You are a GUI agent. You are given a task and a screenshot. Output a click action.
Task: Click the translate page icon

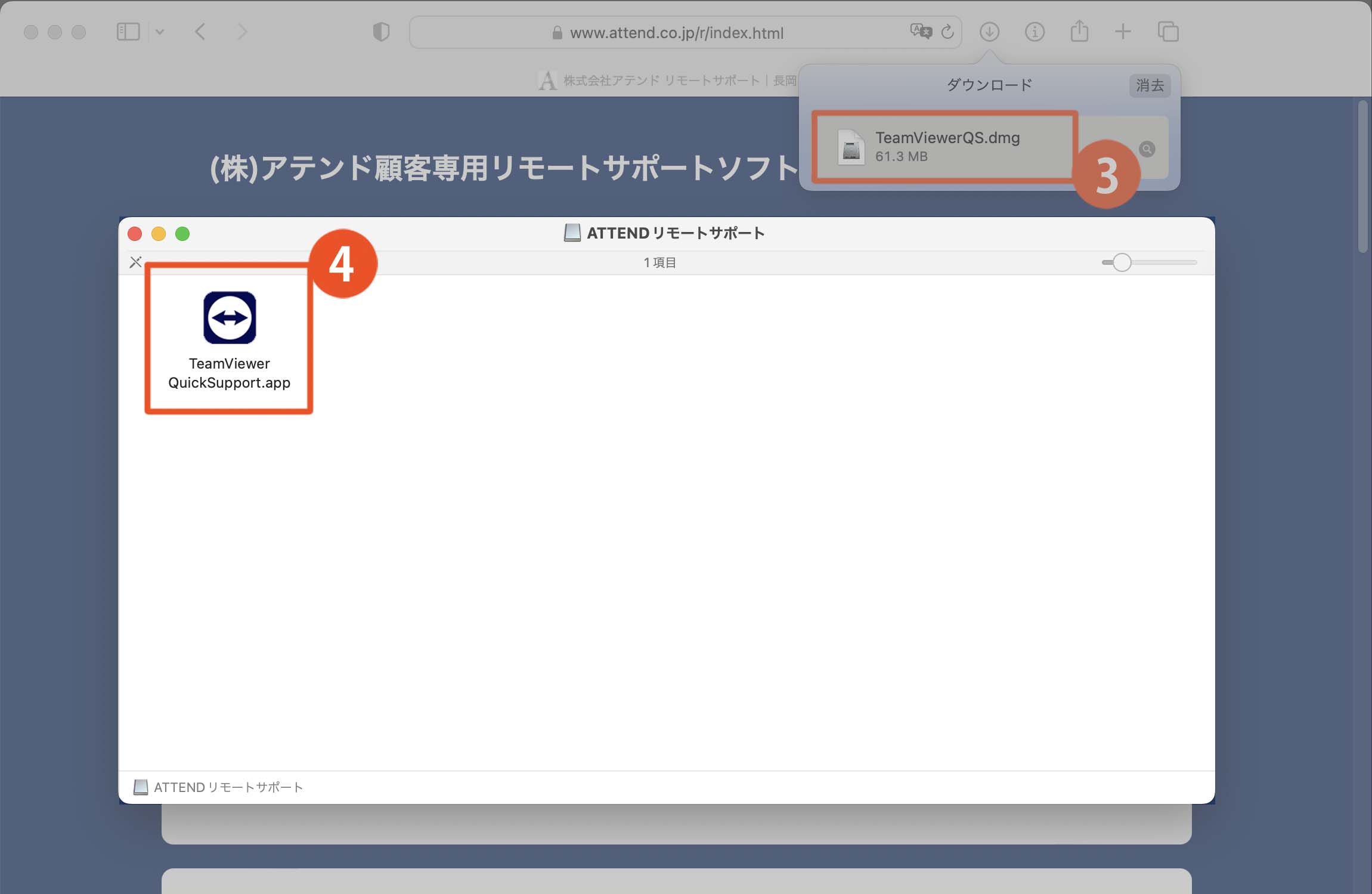coord(920,31)
